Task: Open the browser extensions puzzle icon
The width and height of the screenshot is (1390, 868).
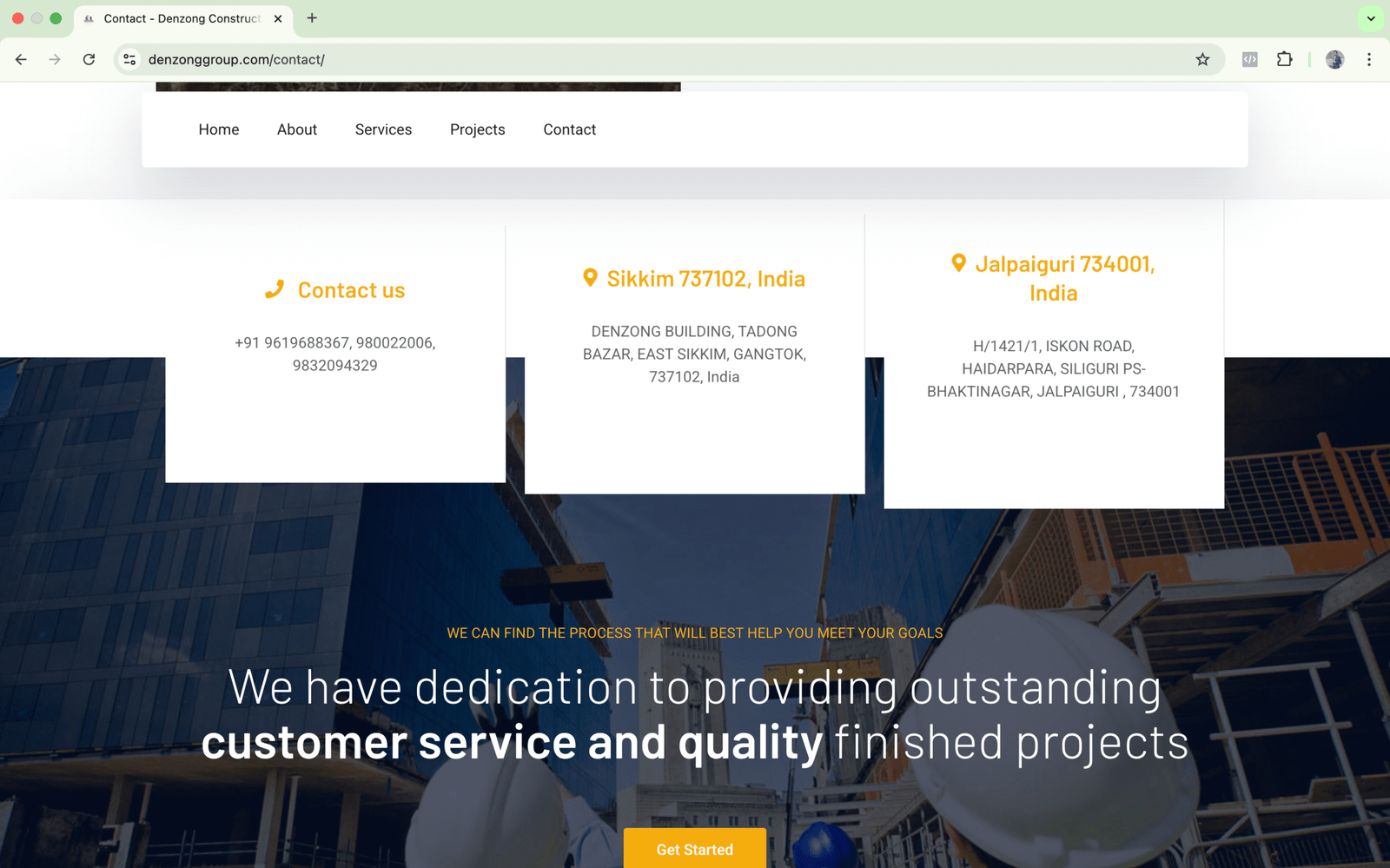Action: coord(1284,60)
